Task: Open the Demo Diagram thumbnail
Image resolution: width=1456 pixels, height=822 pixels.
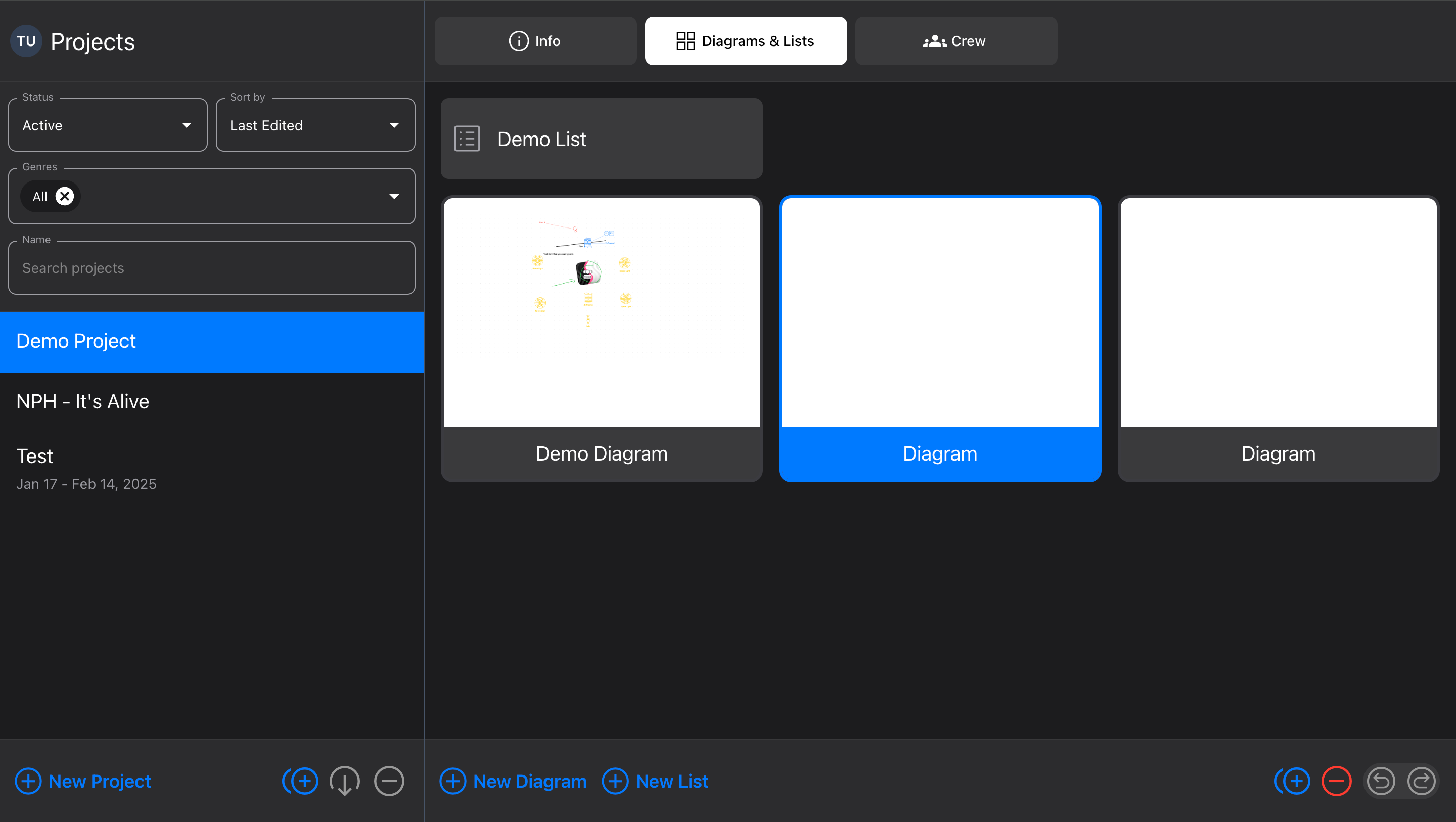Action: click(602, 339)
